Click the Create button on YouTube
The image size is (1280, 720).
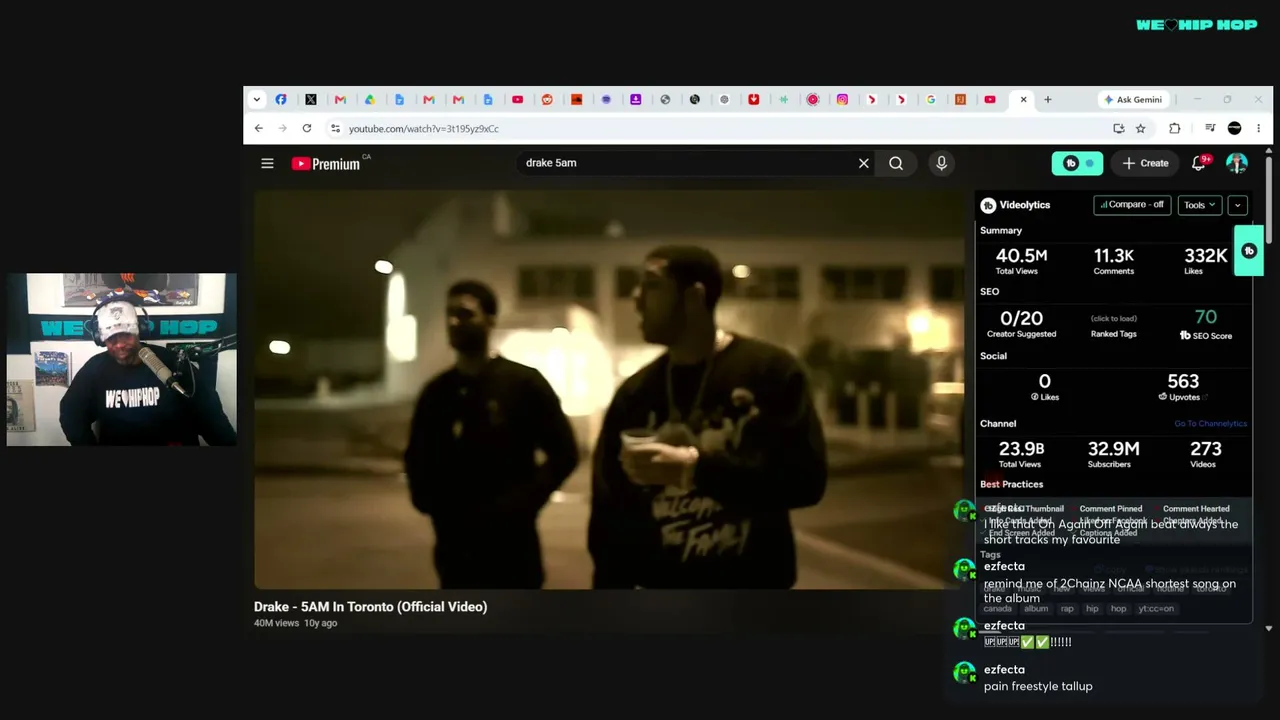1145,163
